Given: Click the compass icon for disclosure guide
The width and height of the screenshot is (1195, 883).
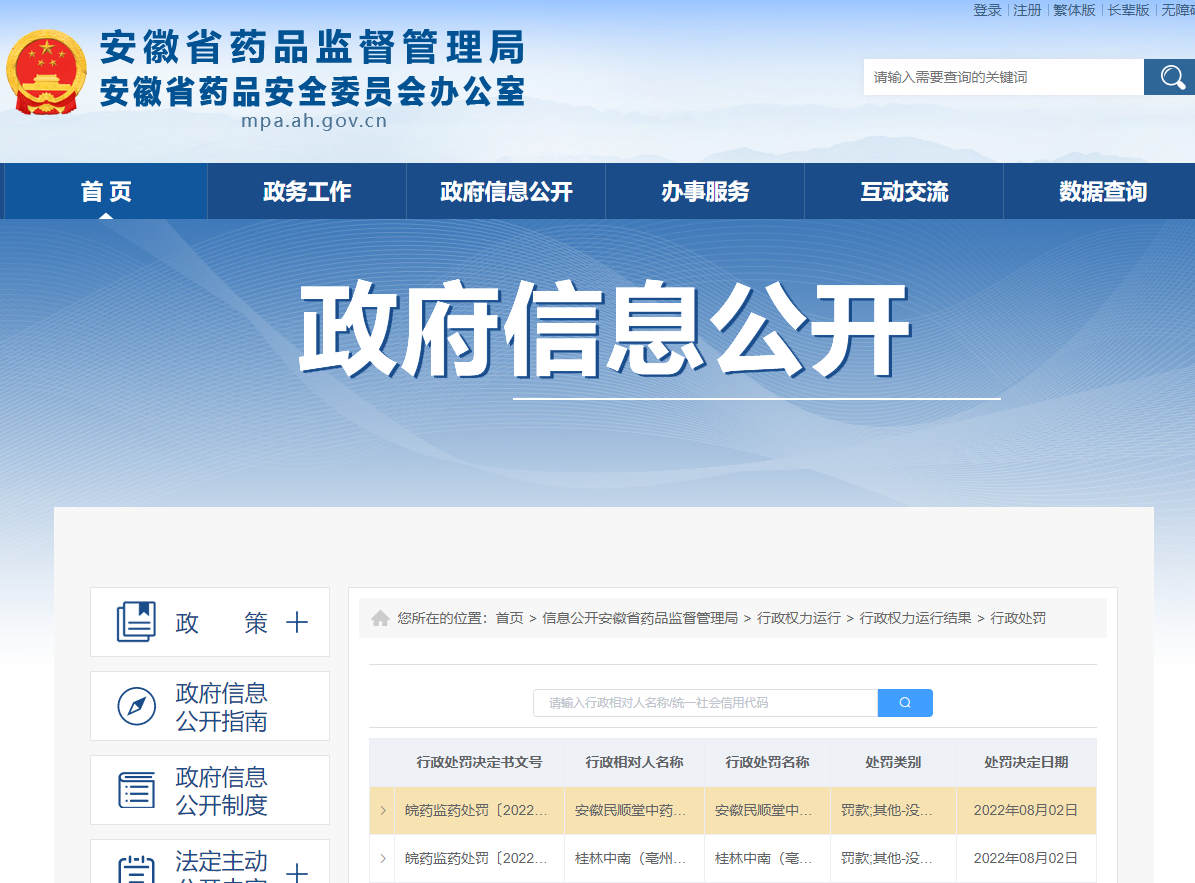Looking at the screenshot, I should coord(136,707).
